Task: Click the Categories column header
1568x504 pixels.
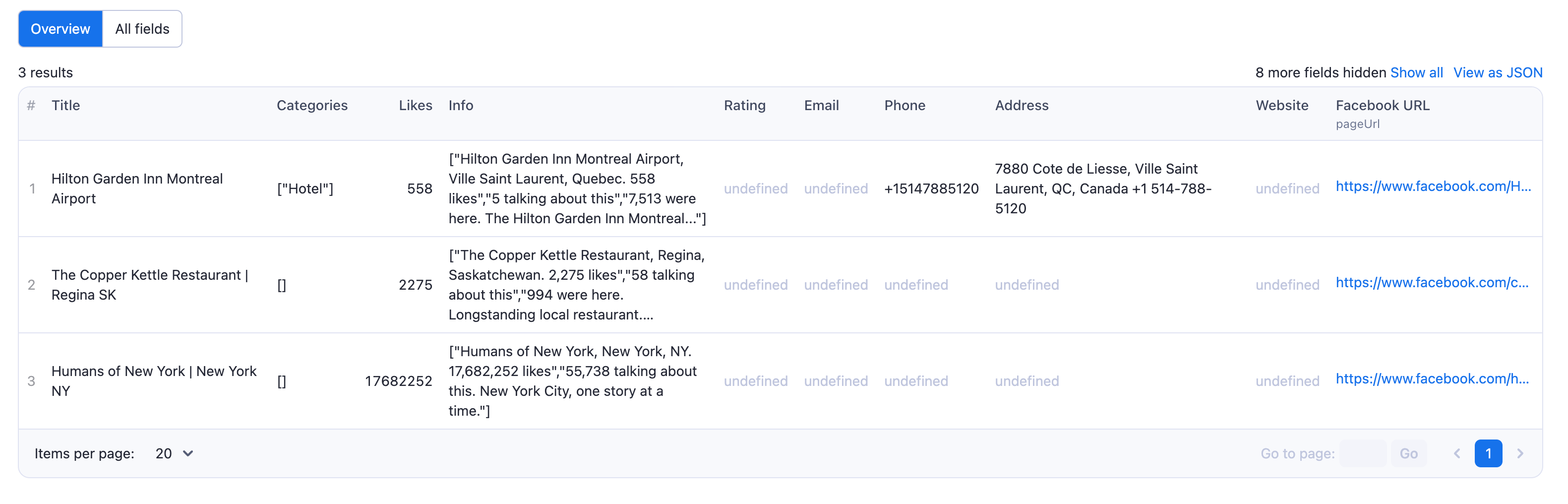Action: (x=312, y=105)
